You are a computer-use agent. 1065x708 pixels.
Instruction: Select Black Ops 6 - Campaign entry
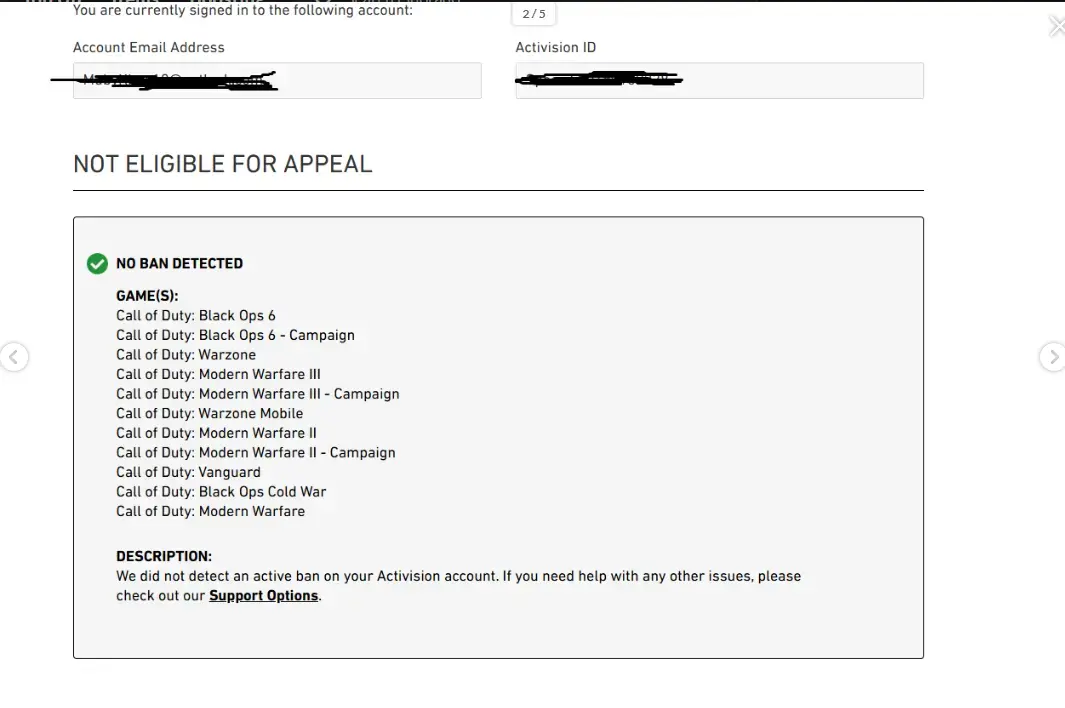point(235,335)
